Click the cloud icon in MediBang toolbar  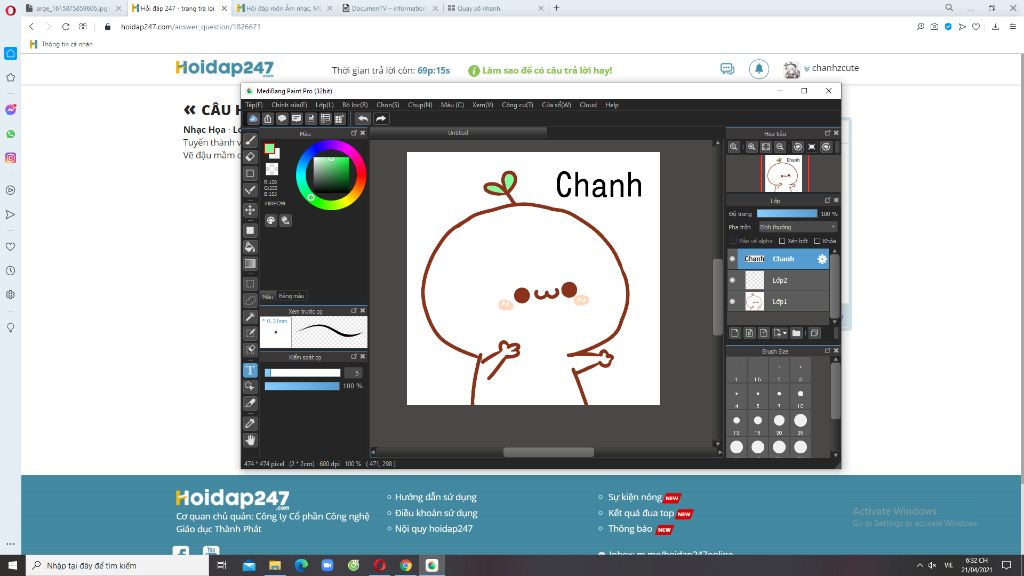point(253,118)
